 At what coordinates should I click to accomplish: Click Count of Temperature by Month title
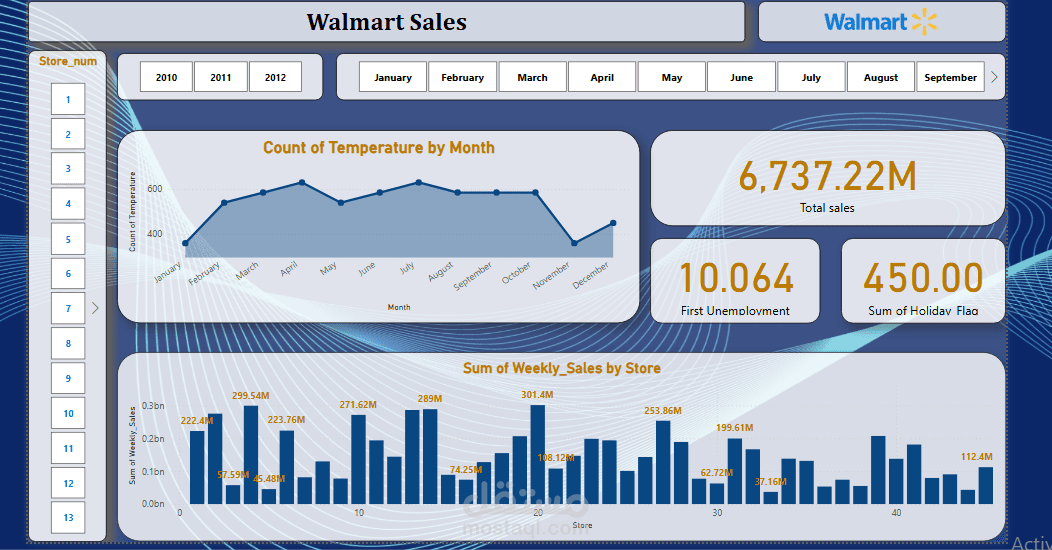point(378,148)
